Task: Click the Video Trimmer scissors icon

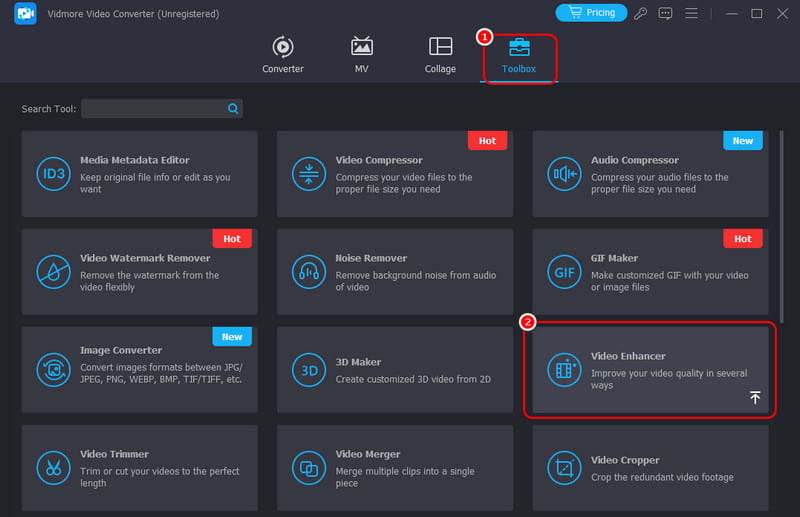Action: [52, 467]
